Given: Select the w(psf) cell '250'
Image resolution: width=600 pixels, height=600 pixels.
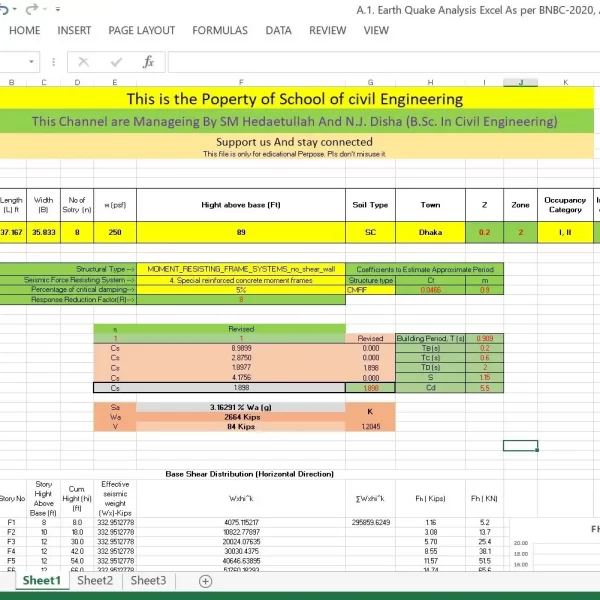Looking at the screenshot, I should pyautogui.click(x=115, y=232).
